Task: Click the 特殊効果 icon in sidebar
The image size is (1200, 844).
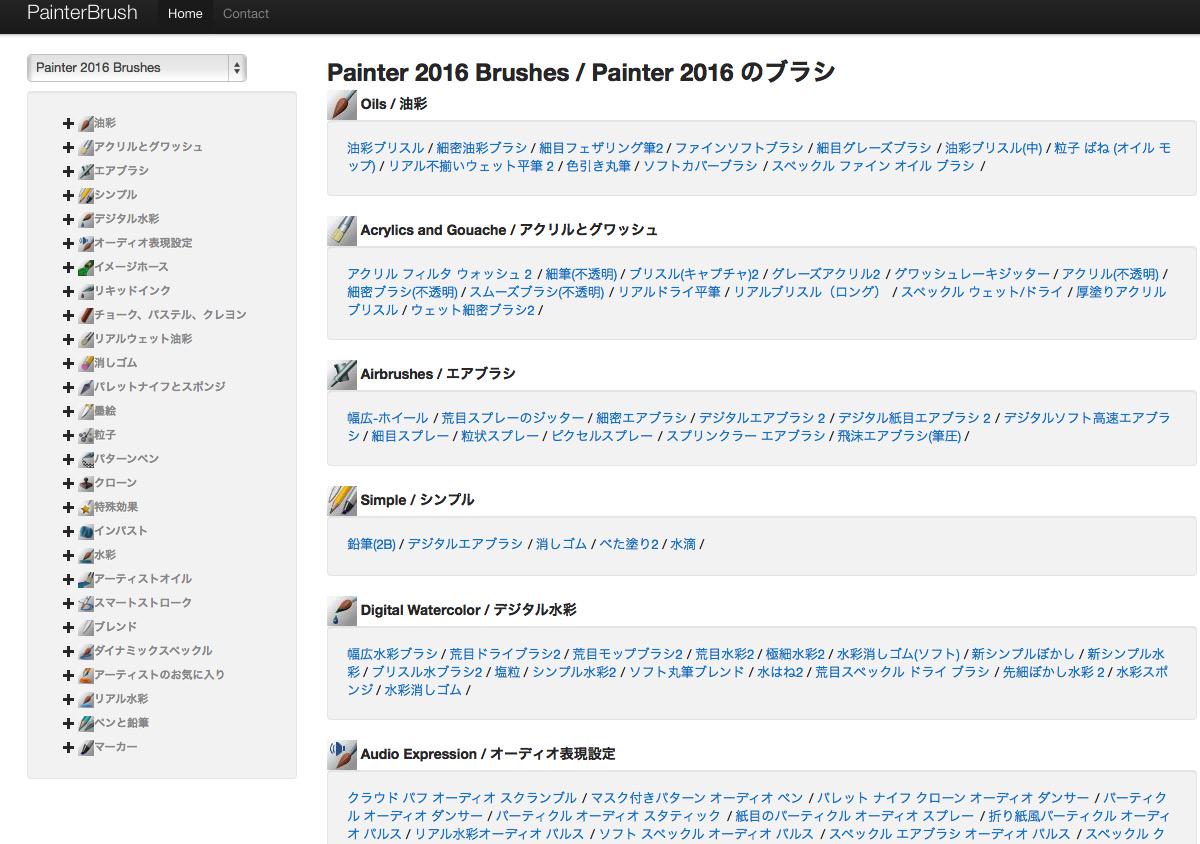Action: tap(86, 507)
